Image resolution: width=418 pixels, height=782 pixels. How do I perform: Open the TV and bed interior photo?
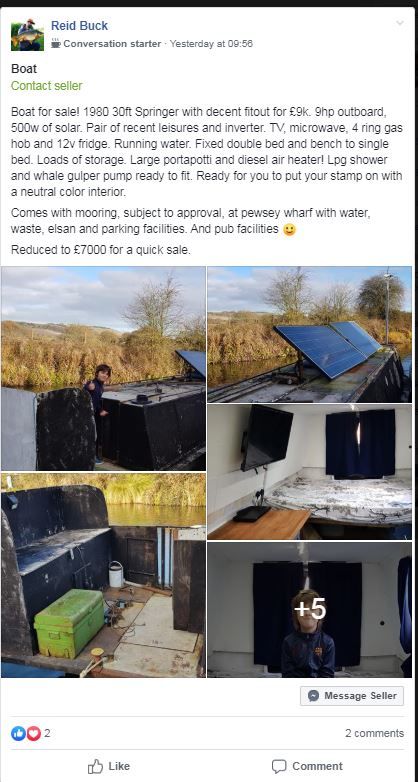309,472
